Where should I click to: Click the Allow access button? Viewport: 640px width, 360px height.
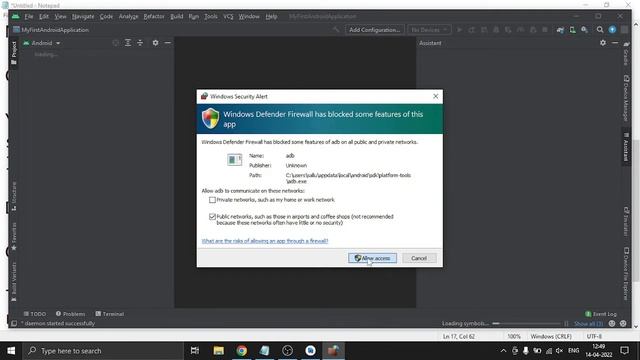372,258
